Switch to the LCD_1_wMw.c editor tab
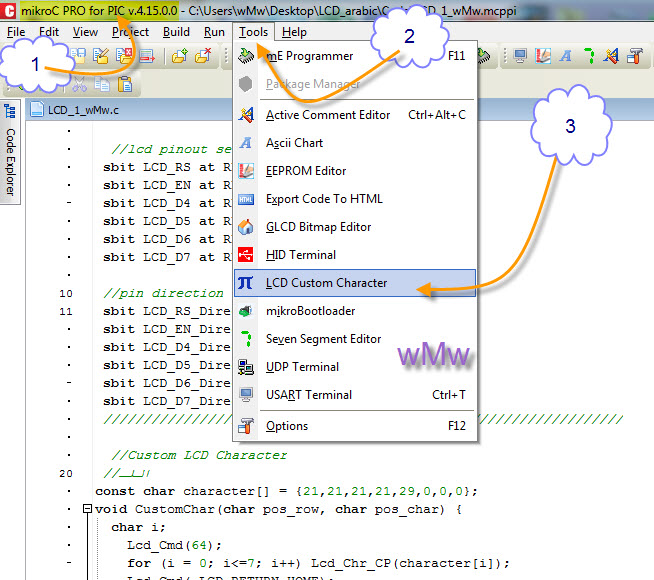The width and height of the screenshot is (654, 580). [75, 110]
